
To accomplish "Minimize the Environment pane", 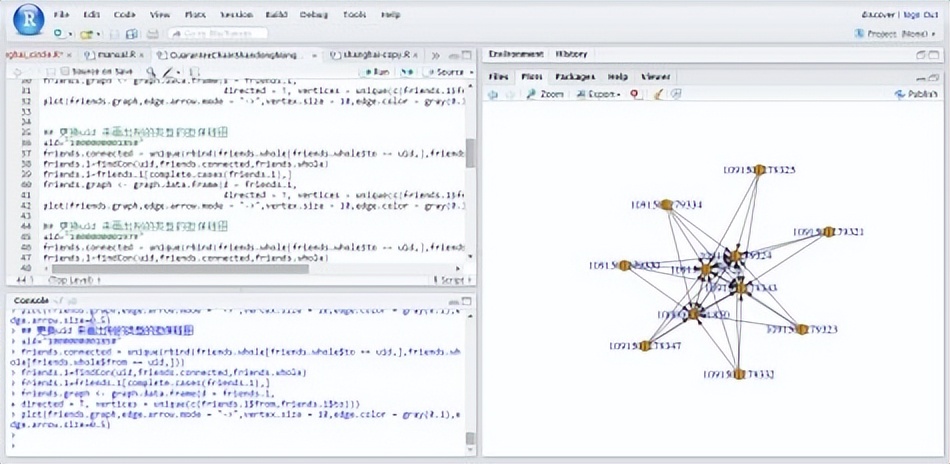I will click(x=921, y=55).
